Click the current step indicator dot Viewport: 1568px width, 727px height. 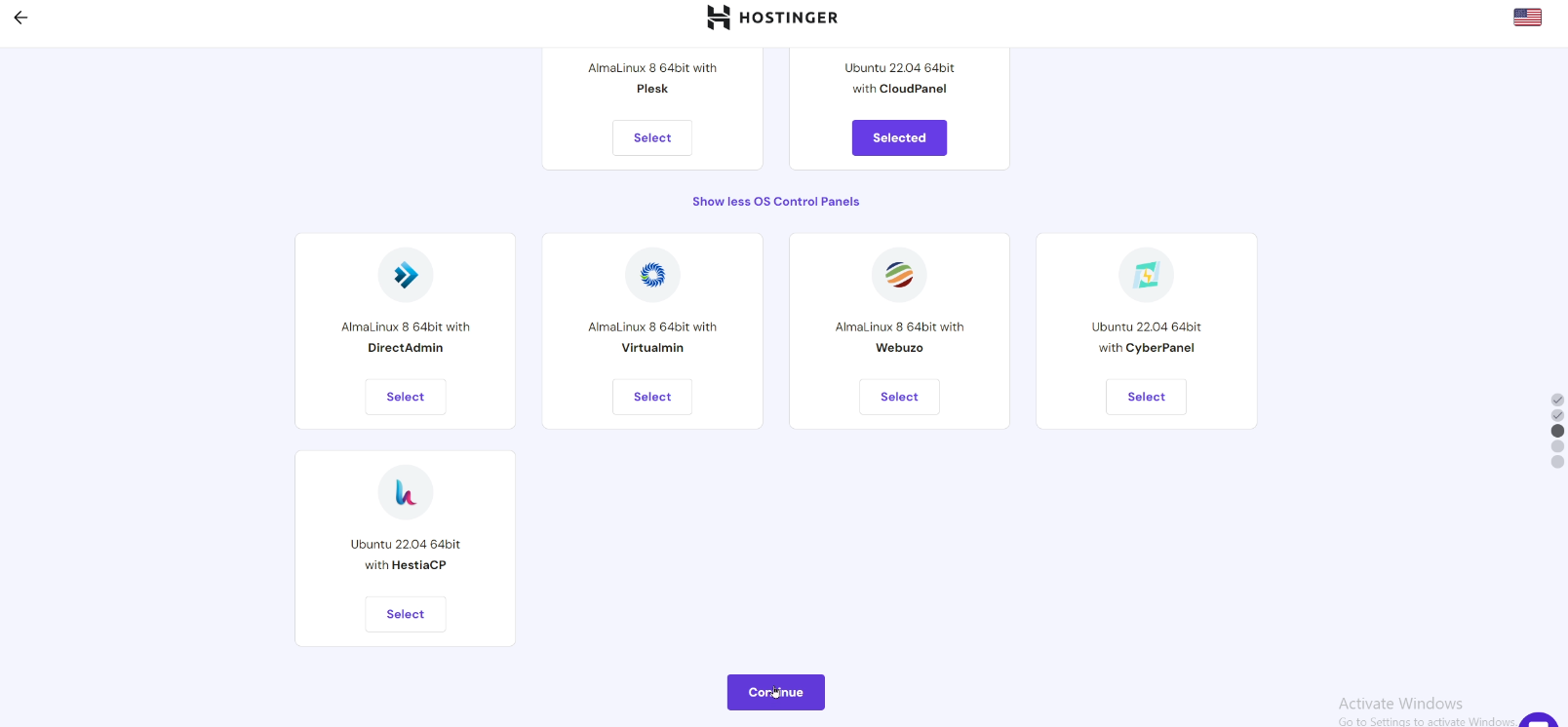click(x=1557, y=431)
